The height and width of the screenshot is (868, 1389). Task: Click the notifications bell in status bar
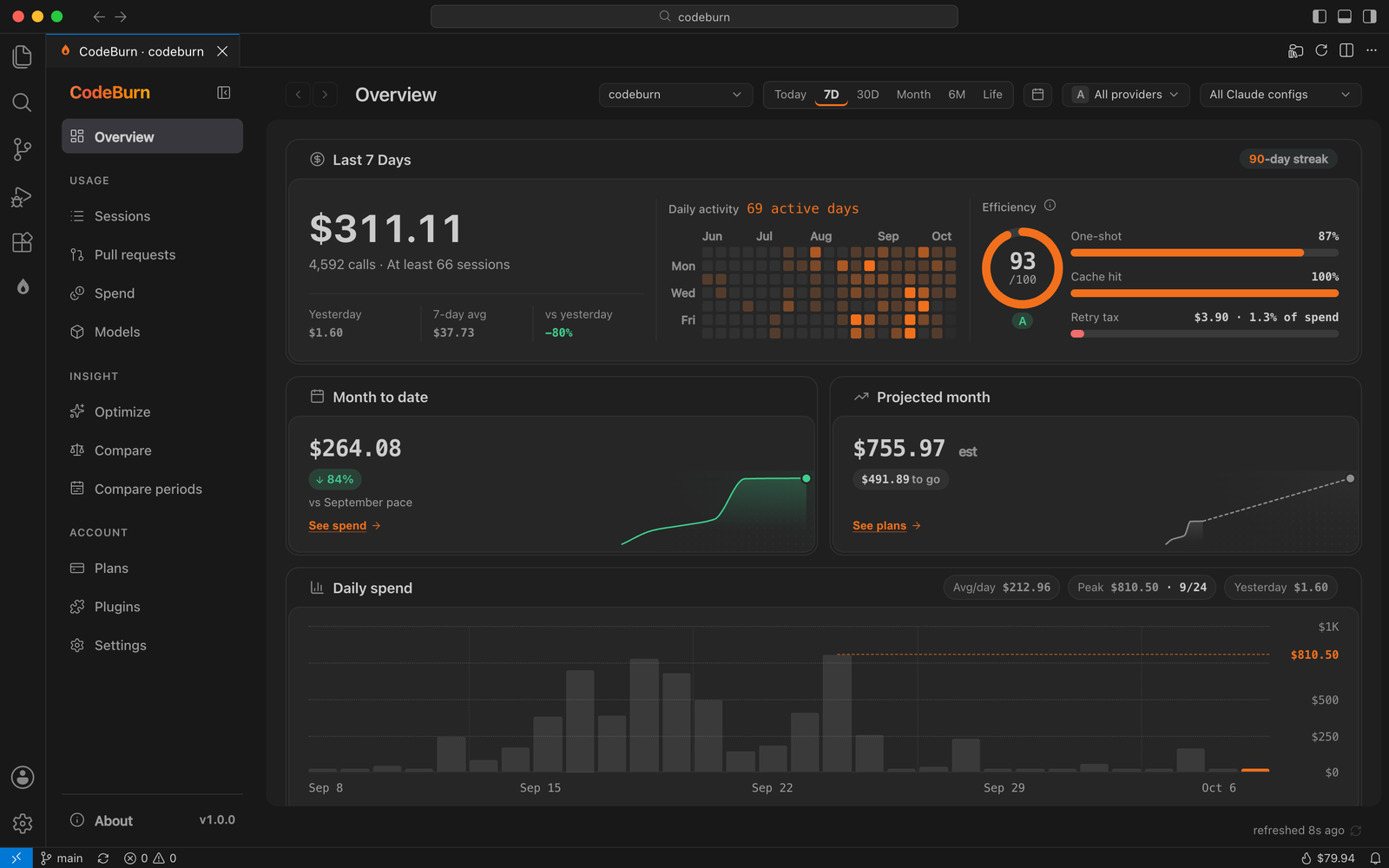1375,858
